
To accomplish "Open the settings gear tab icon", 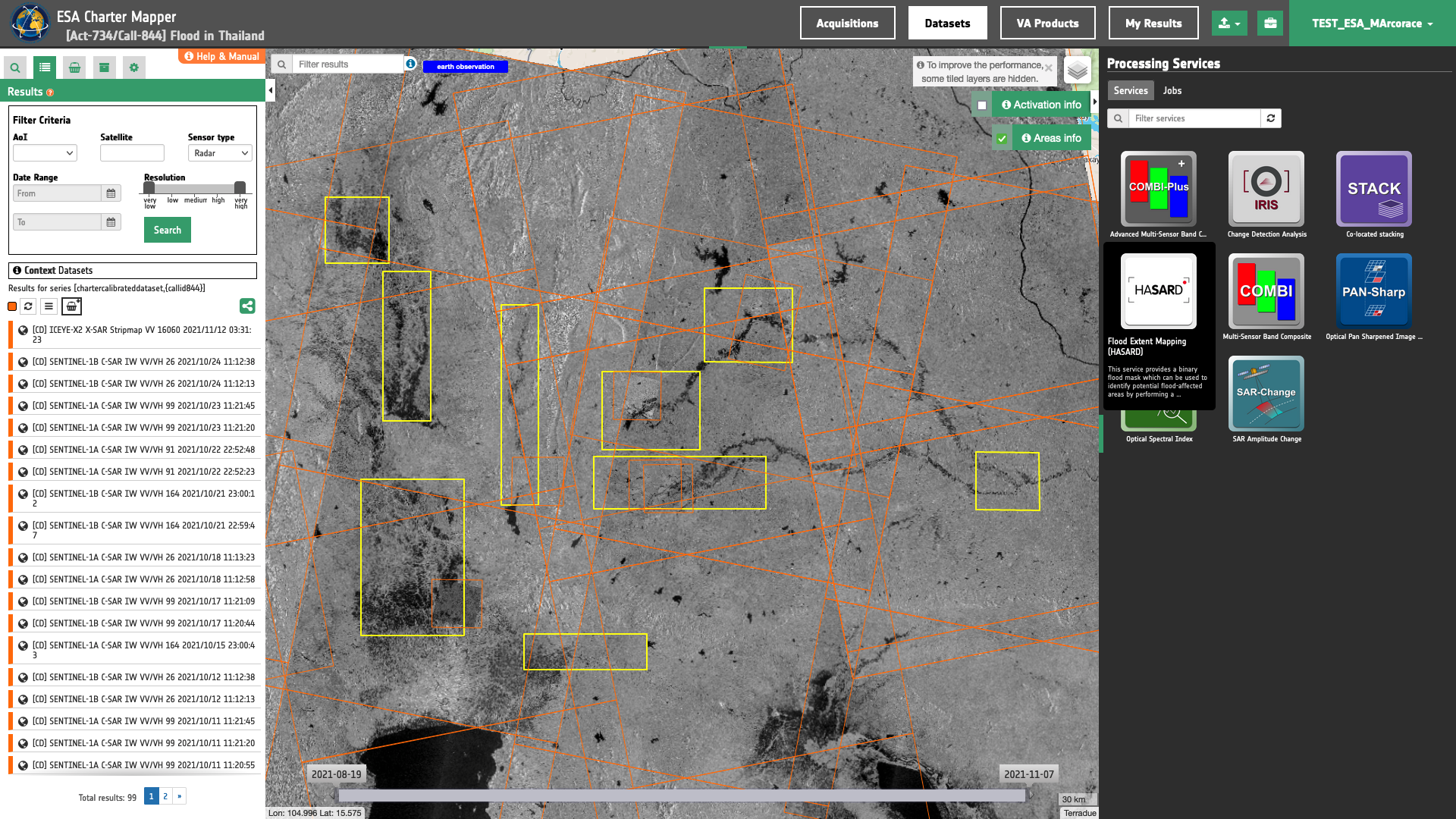I will [134, 67].
